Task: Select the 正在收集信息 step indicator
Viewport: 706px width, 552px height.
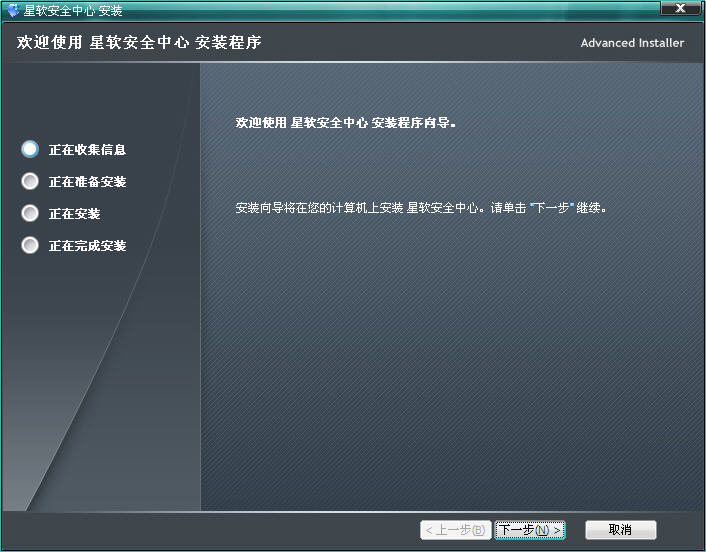Action: coord(30,149)
